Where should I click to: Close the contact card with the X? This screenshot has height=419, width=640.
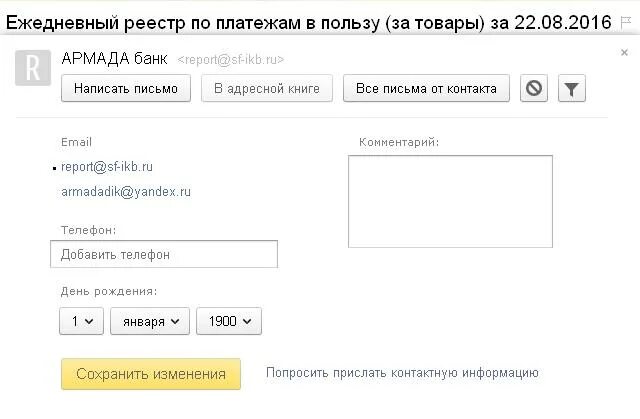pos(624,52)
